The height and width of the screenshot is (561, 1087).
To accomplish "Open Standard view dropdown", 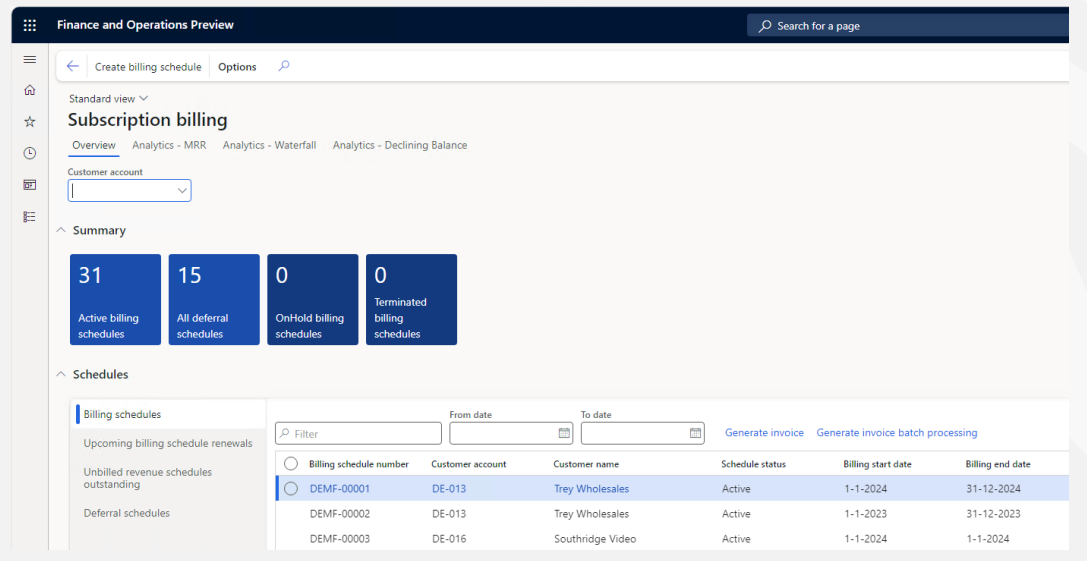I will tap(109, 98).
